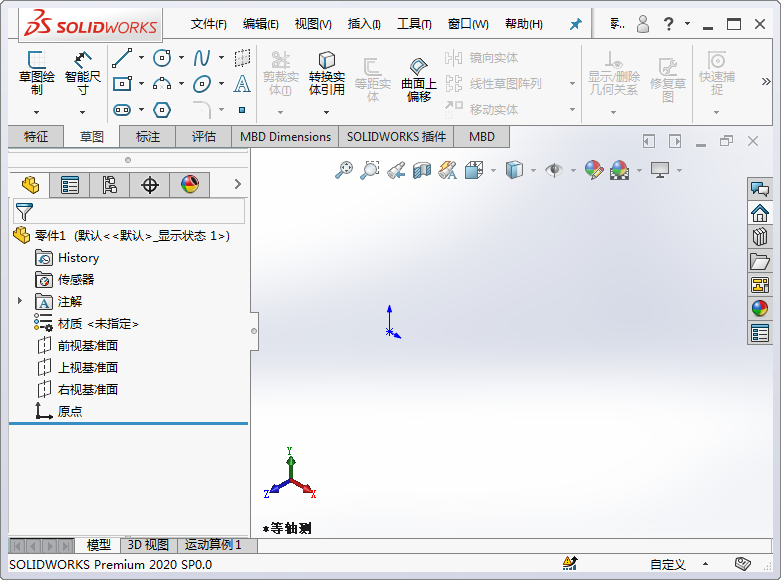Activate Smart Dimension (智能尺寸) tool
Image resolution: width=781 pixels, height=580 pixels.
pos(83,73)
